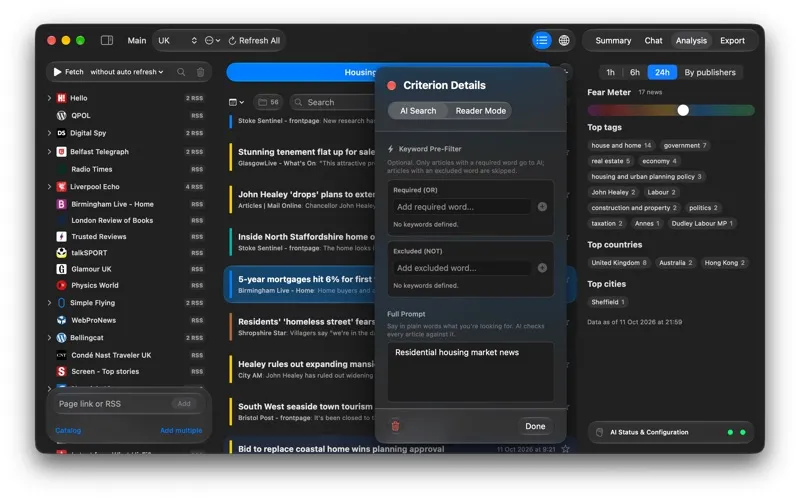Open the Summary tab
The image size is (800, 500).
coord(613,40)
